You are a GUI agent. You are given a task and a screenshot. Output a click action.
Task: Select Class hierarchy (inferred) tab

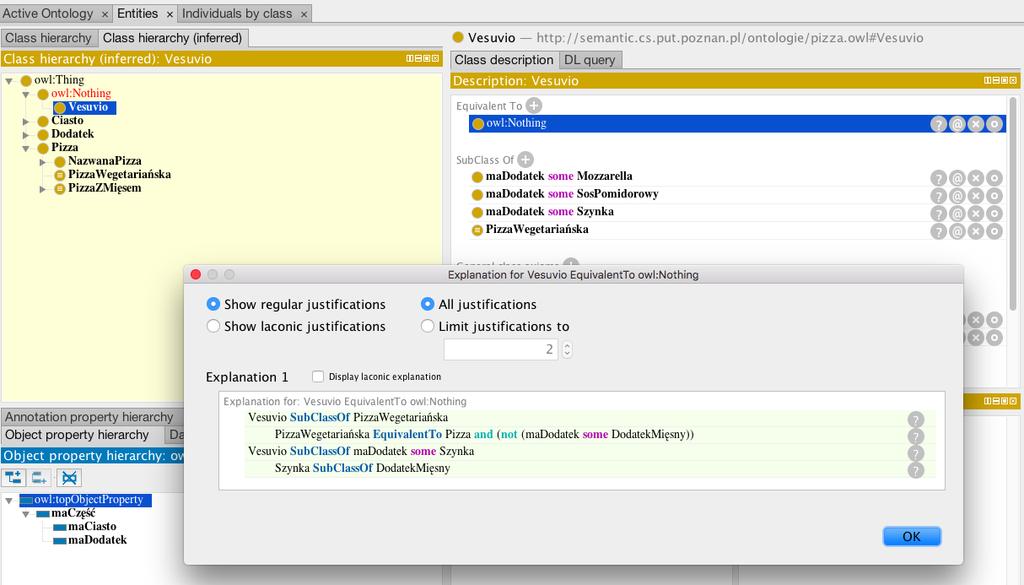click(172, 38)
